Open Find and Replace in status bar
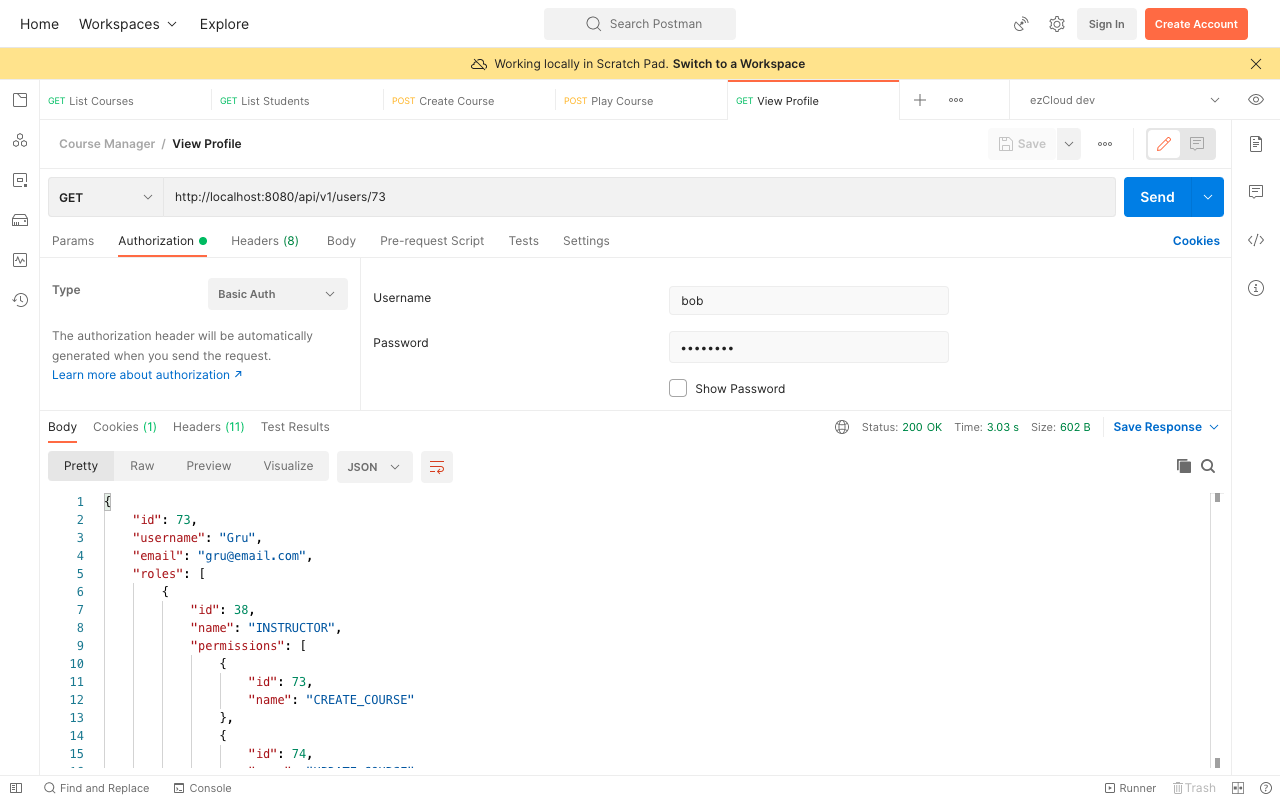Viewport: 1280px width, 800px height. [96, 788]
